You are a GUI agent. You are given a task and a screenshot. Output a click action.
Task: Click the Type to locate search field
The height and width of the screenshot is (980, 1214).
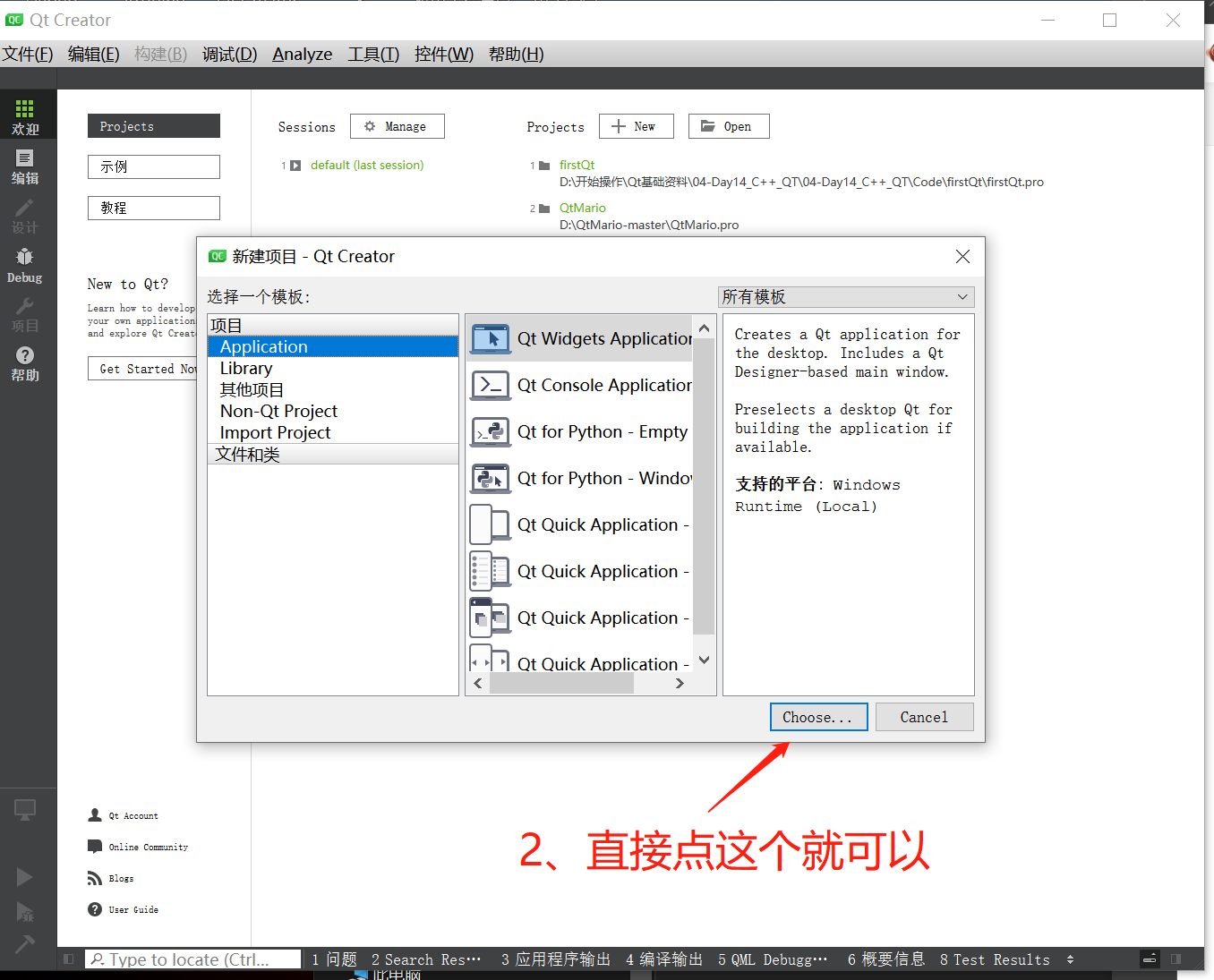(193, 959)
